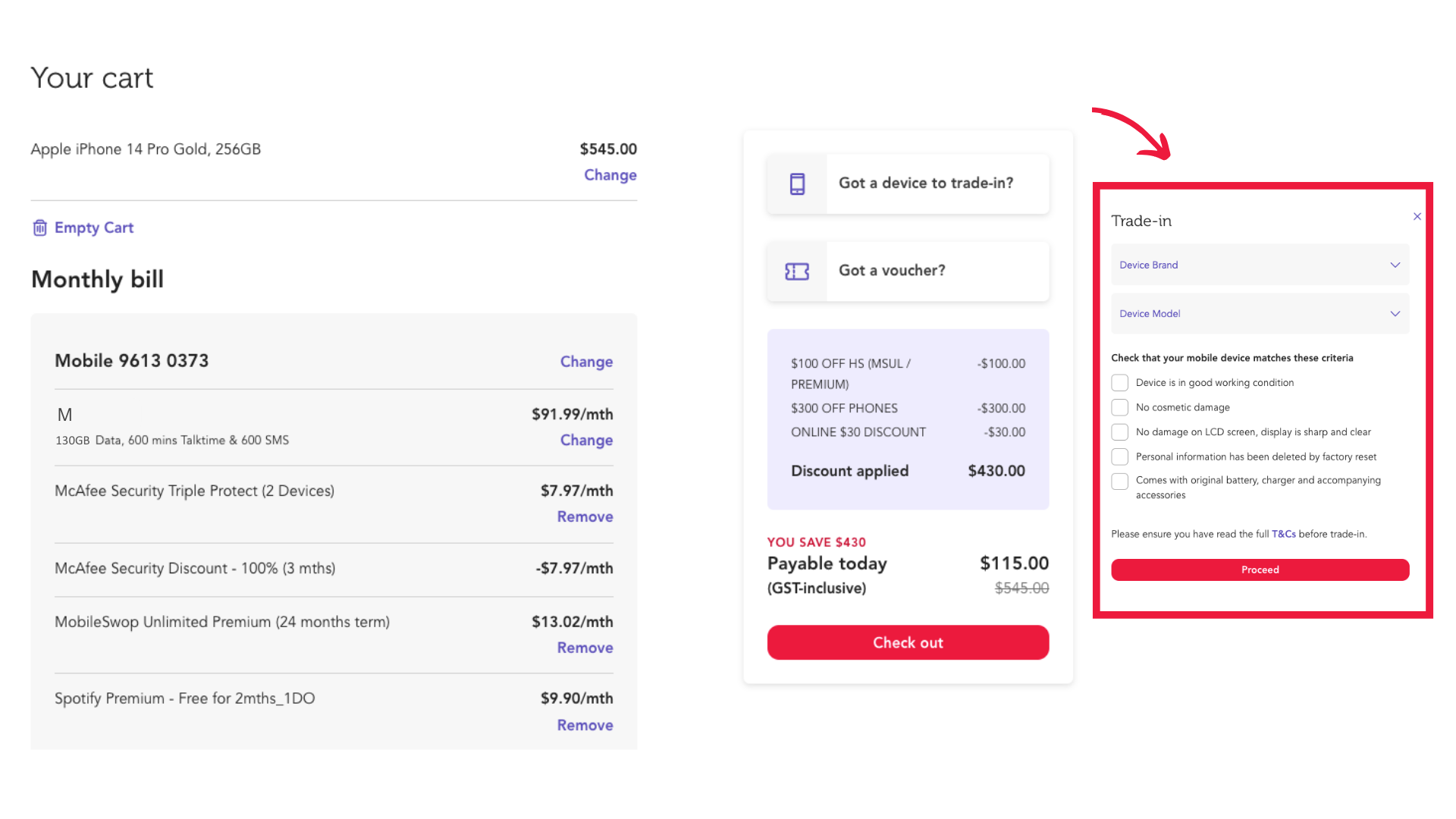Remove McAfee Security Triple Protect
1456x819 pixels.
tap(585, 516)
